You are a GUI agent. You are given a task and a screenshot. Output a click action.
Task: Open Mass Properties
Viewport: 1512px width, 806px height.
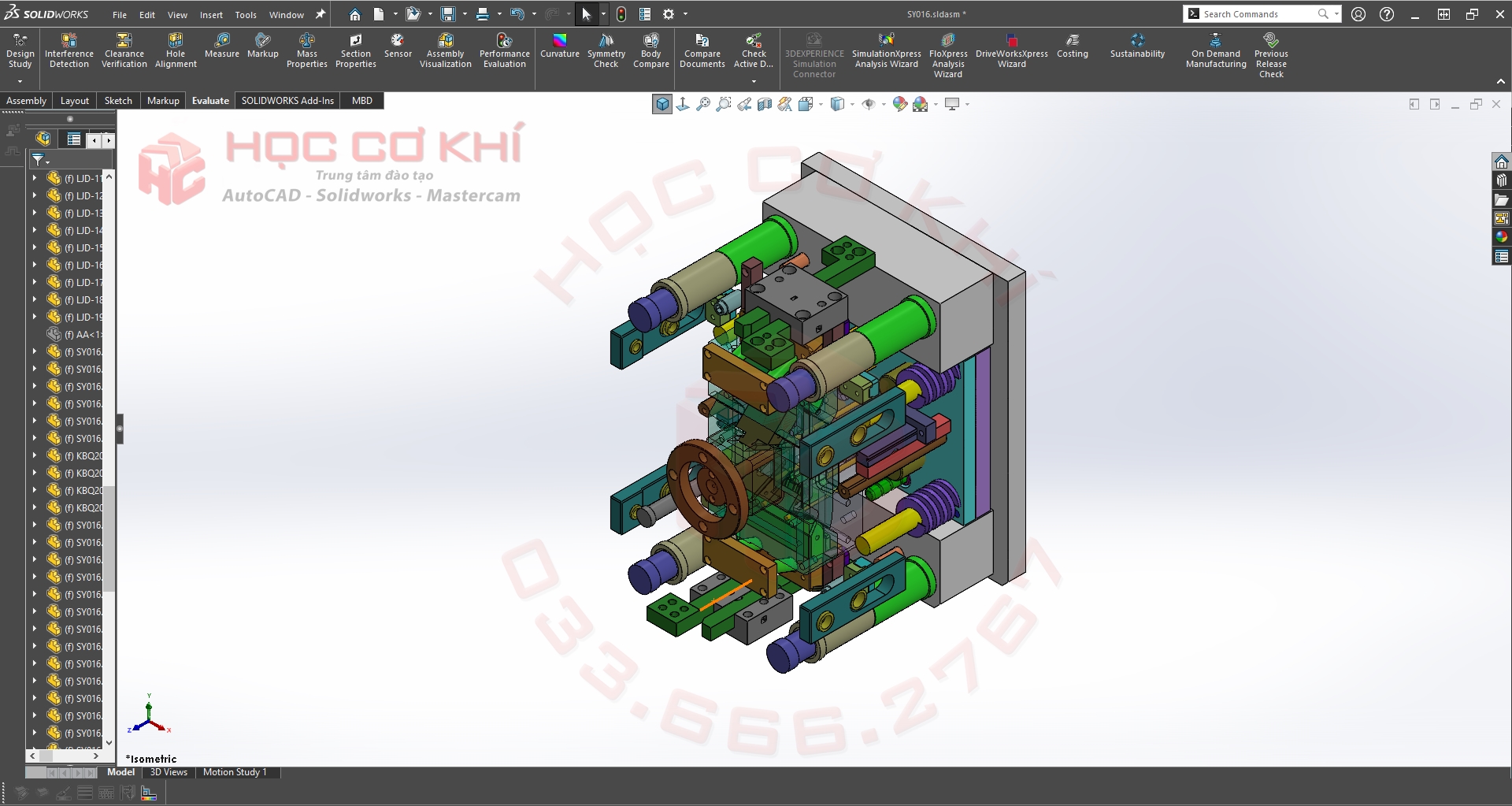click(307, 51)
